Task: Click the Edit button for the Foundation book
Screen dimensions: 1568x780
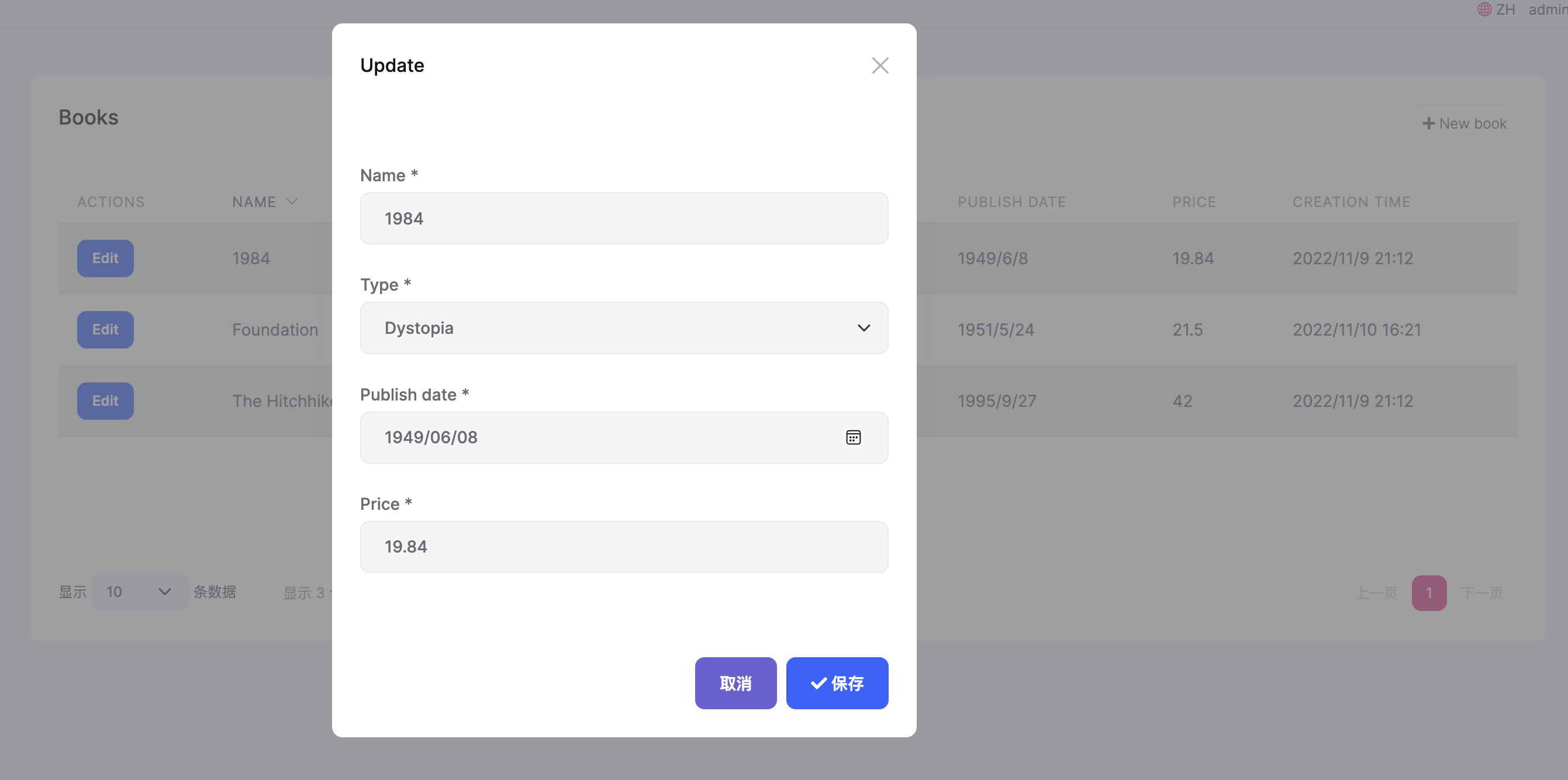Action: click(x=105, y=329)
